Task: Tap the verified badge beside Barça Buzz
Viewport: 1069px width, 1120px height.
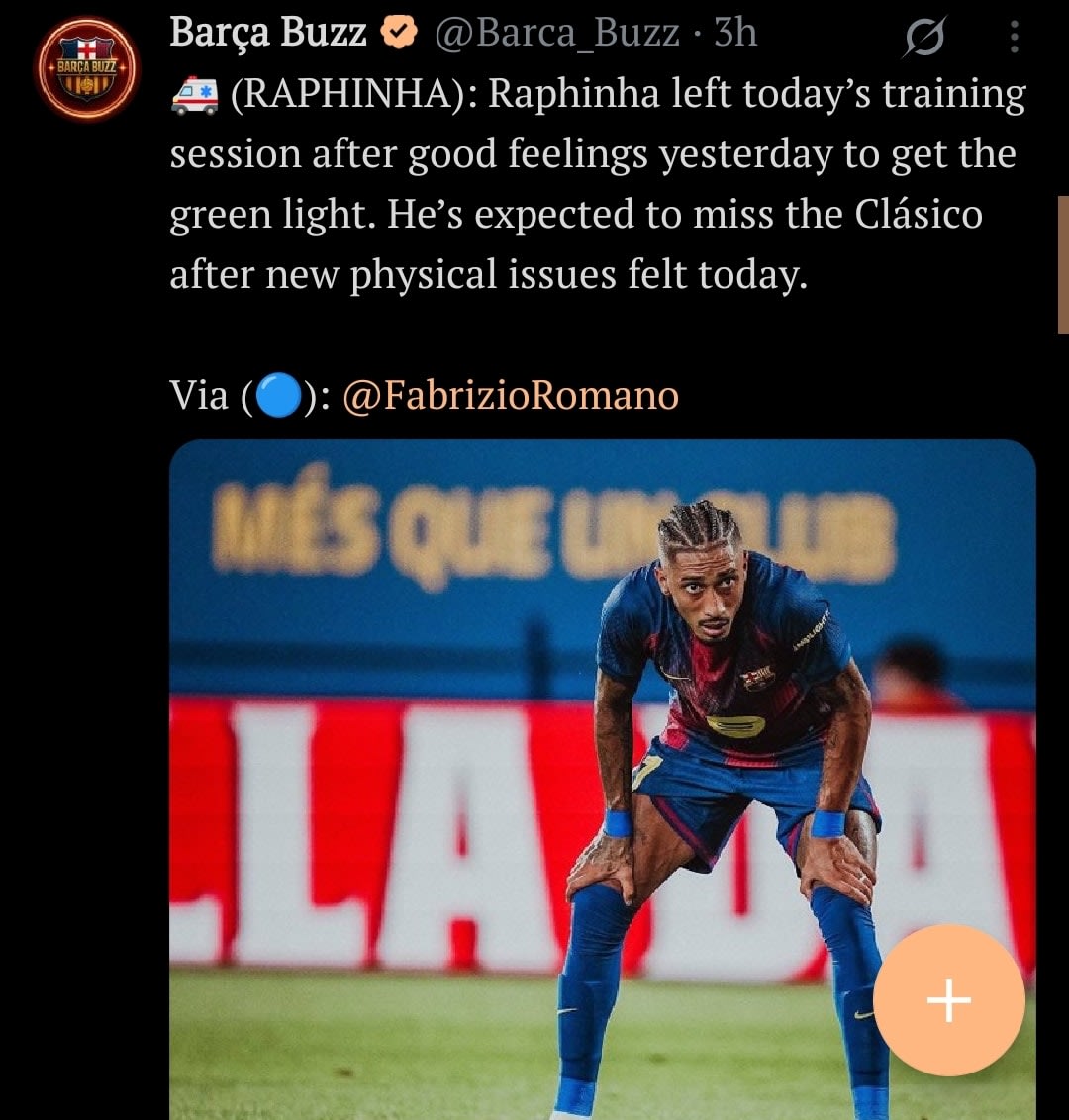Action: (x=398, y=32)
